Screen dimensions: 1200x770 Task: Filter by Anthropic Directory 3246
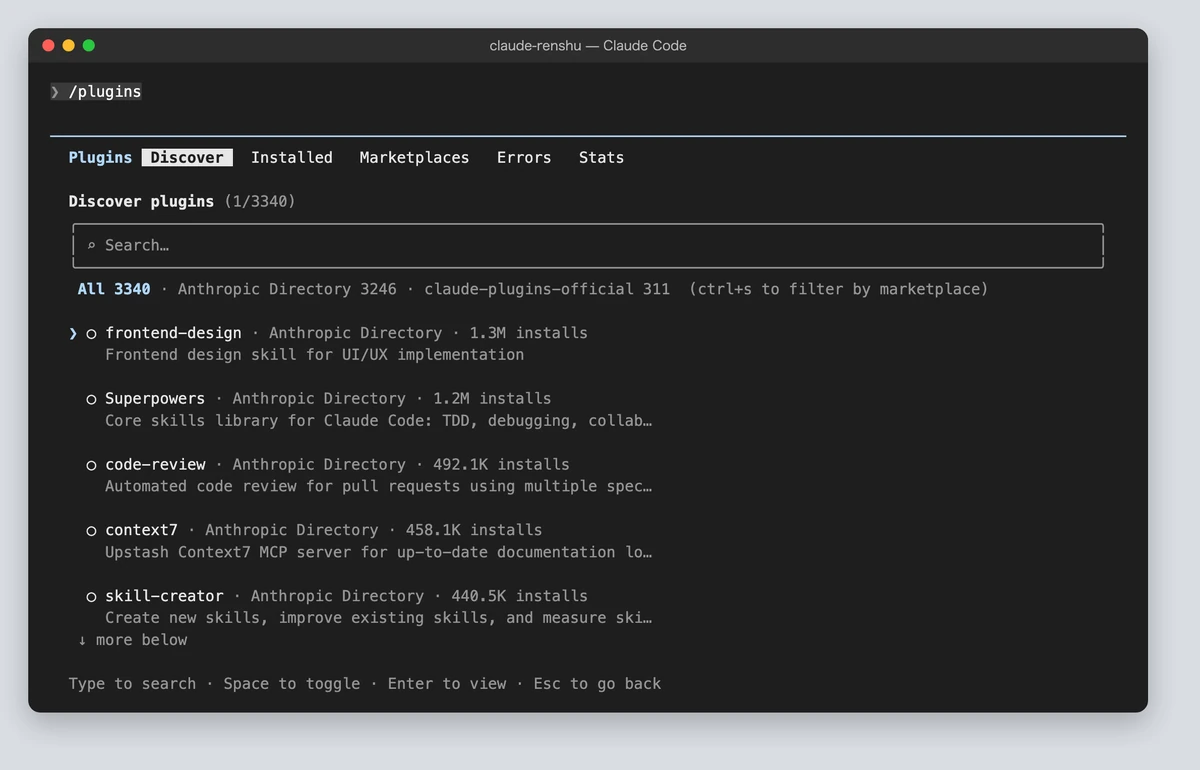click(287, 289)
